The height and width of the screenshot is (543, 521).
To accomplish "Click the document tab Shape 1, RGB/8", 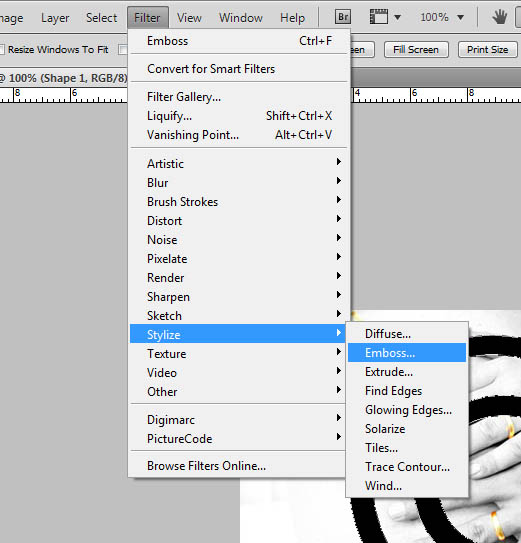I will pyautogui.click(x=64, y=78).
